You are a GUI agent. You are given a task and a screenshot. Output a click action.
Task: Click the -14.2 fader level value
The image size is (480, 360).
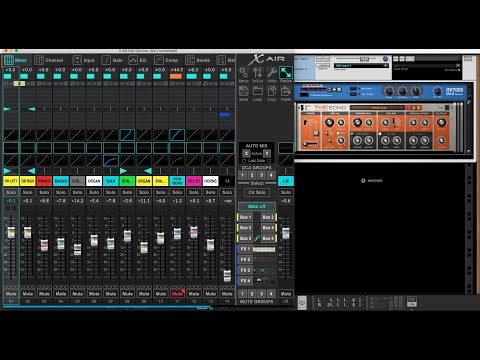77,201
